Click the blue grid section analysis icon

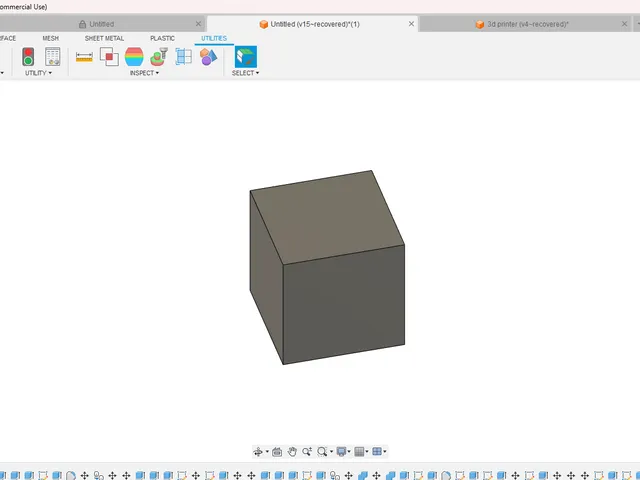(183, 57)
